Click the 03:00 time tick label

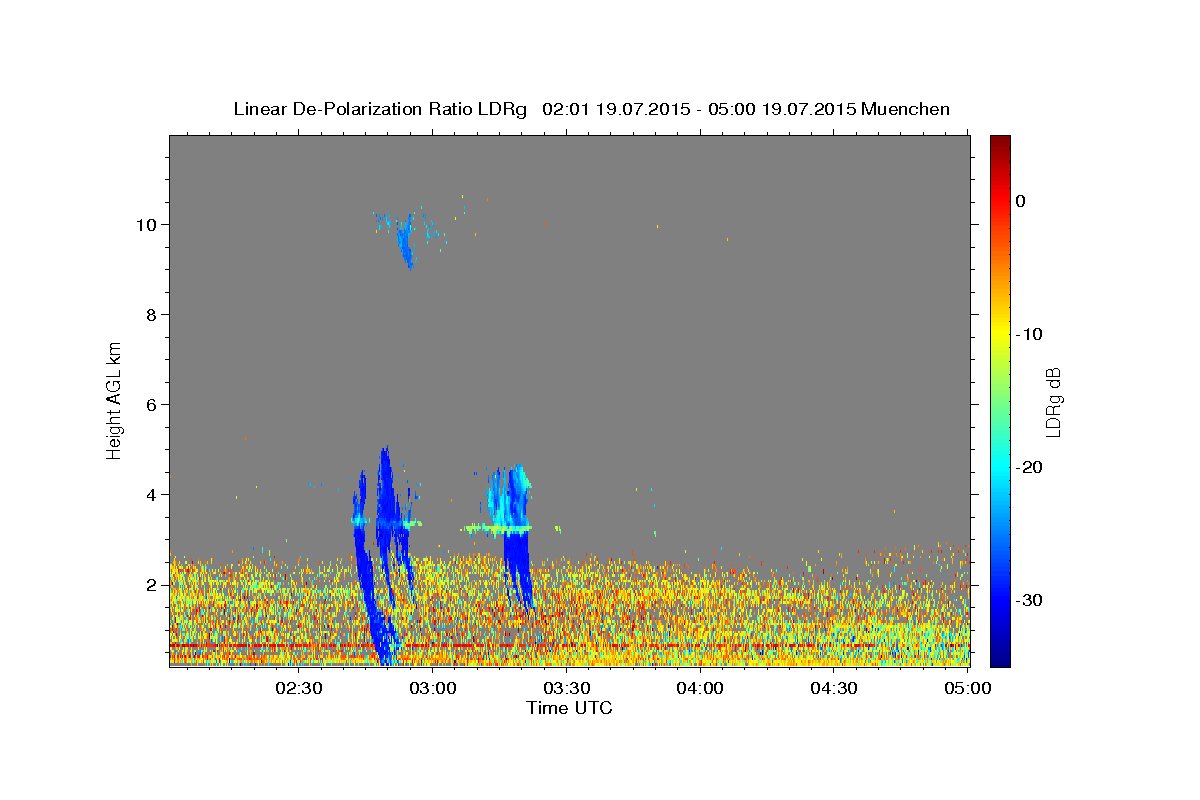pos(432,688)
